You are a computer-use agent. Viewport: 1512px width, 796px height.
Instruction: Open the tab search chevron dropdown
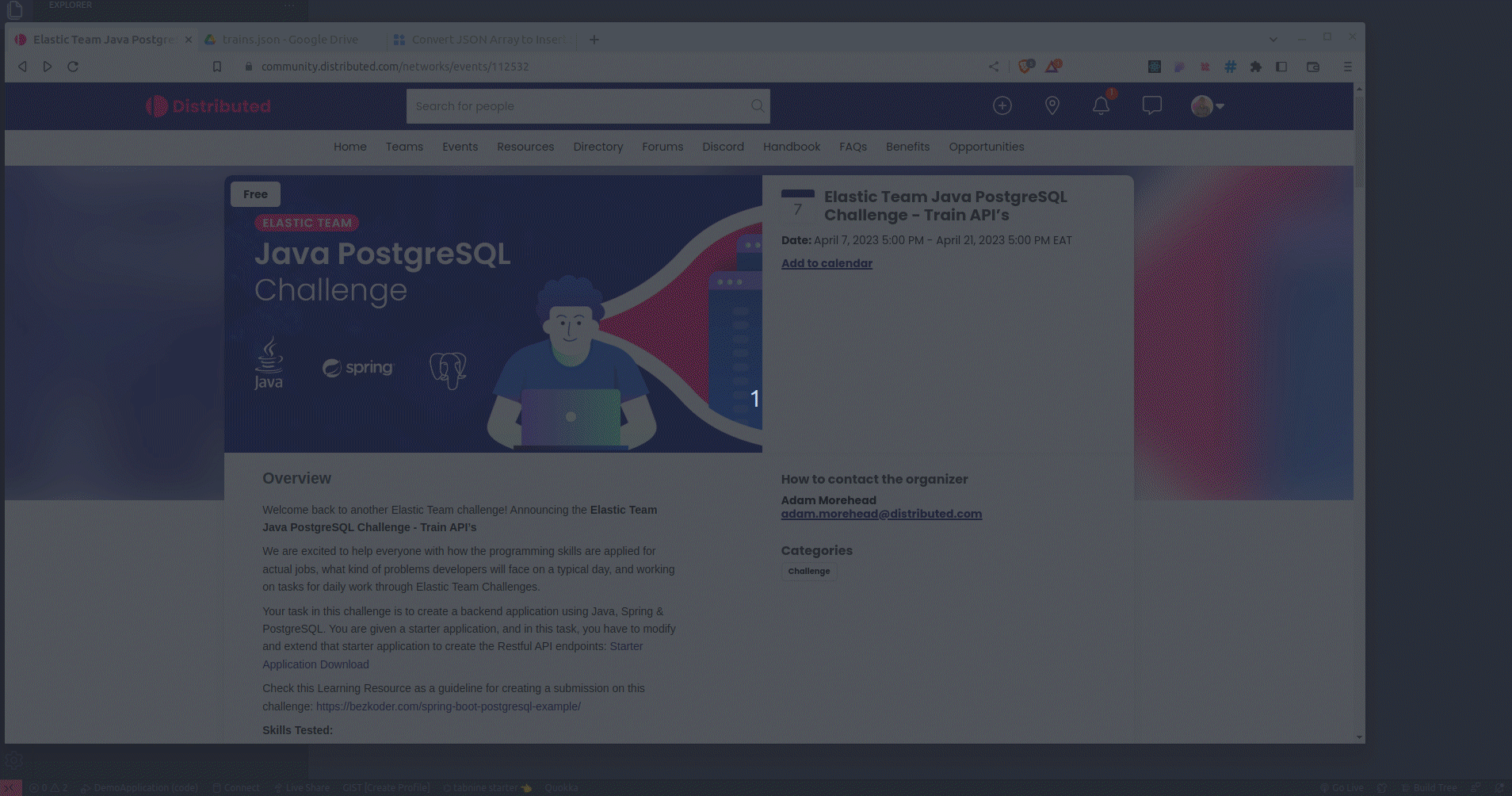[1273, 39]
